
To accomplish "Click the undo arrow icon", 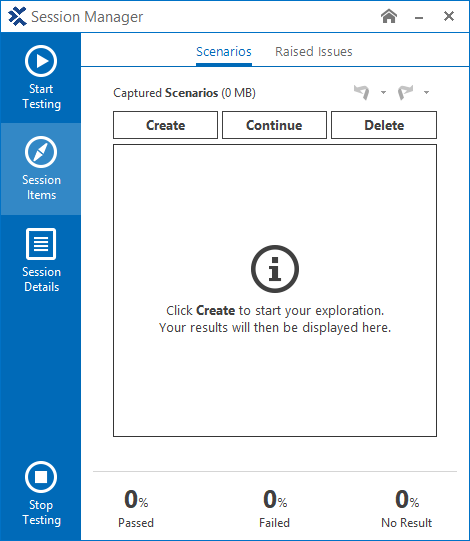I will (362, 92).
